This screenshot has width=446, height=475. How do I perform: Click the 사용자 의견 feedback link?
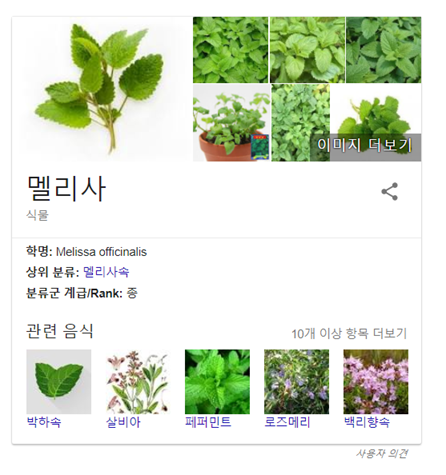(381, 453)
